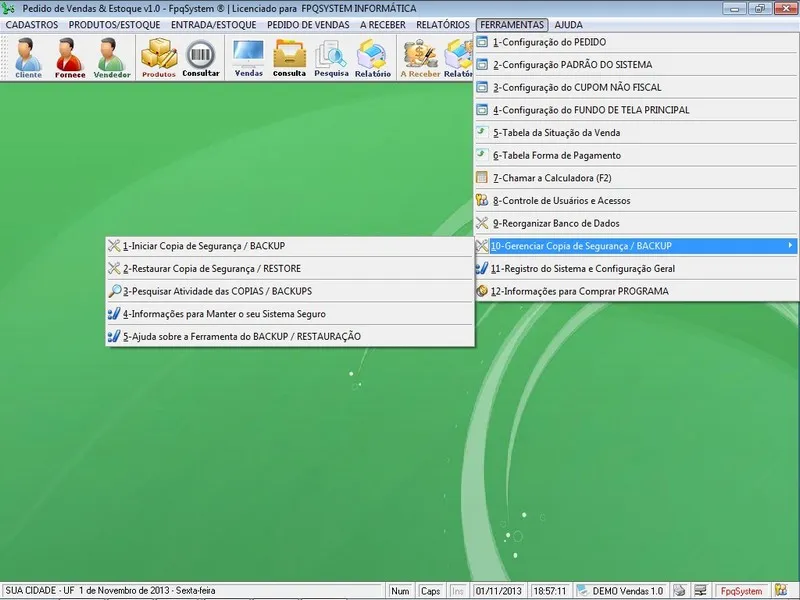Click 9-Reorganizar Banco de Dados

pos(563,223)
